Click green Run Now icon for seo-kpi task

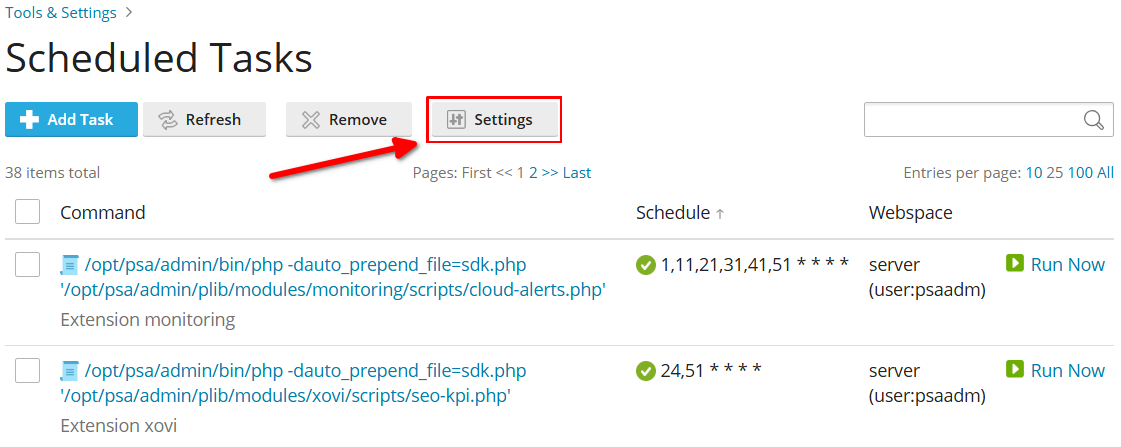[x=1014, y=370]
